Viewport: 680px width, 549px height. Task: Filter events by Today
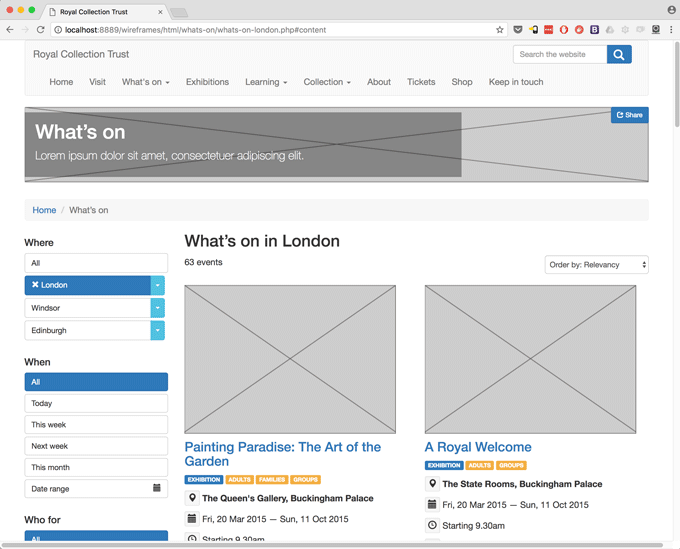point(96,403)
